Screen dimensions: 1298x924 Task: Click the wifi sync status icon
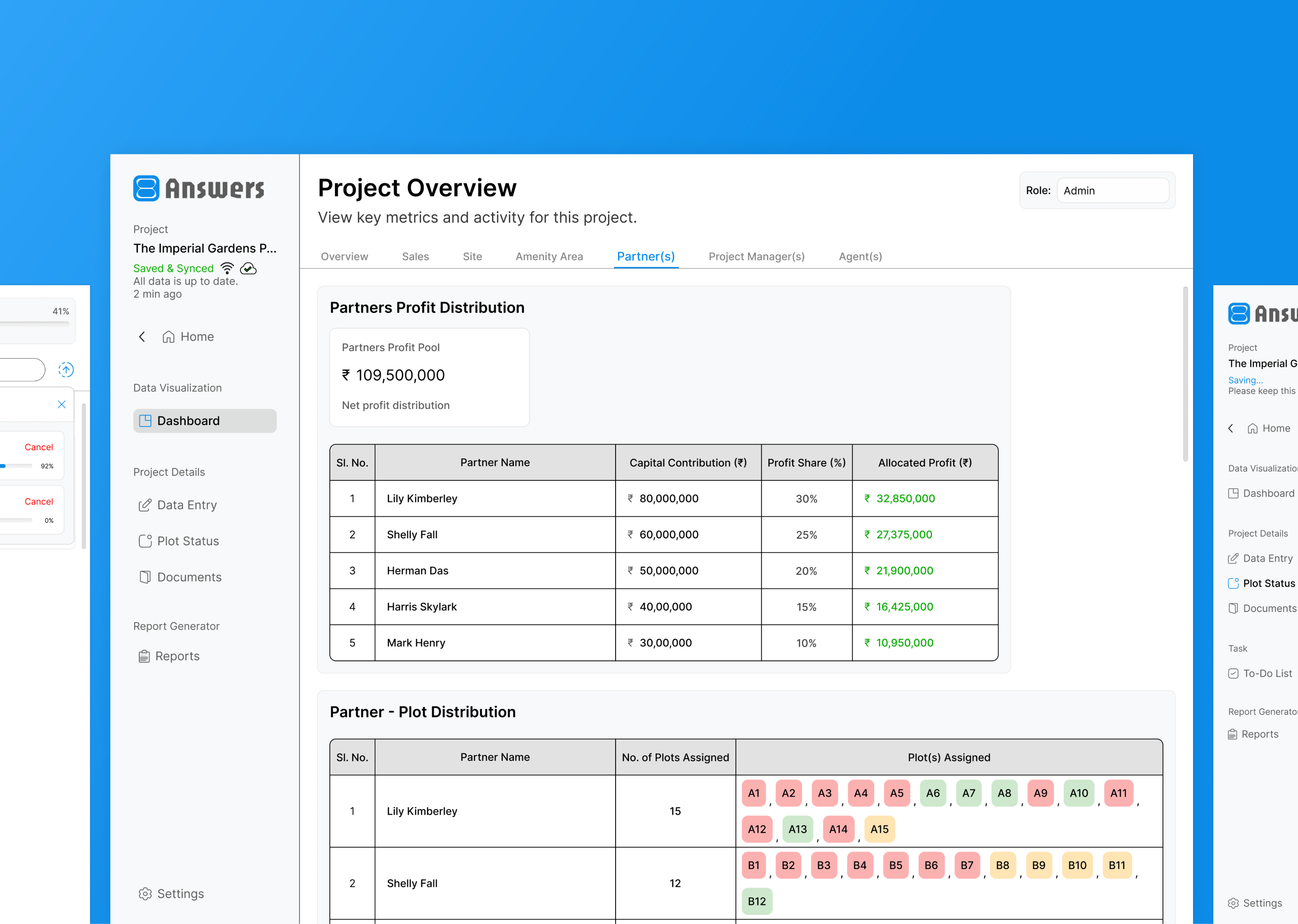(x=227, y=268)
